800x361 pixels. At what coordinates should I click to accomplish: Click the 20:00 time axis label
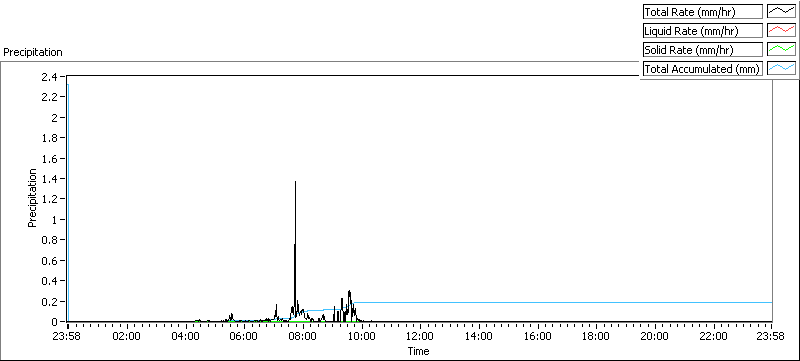(x=655, y=336)
